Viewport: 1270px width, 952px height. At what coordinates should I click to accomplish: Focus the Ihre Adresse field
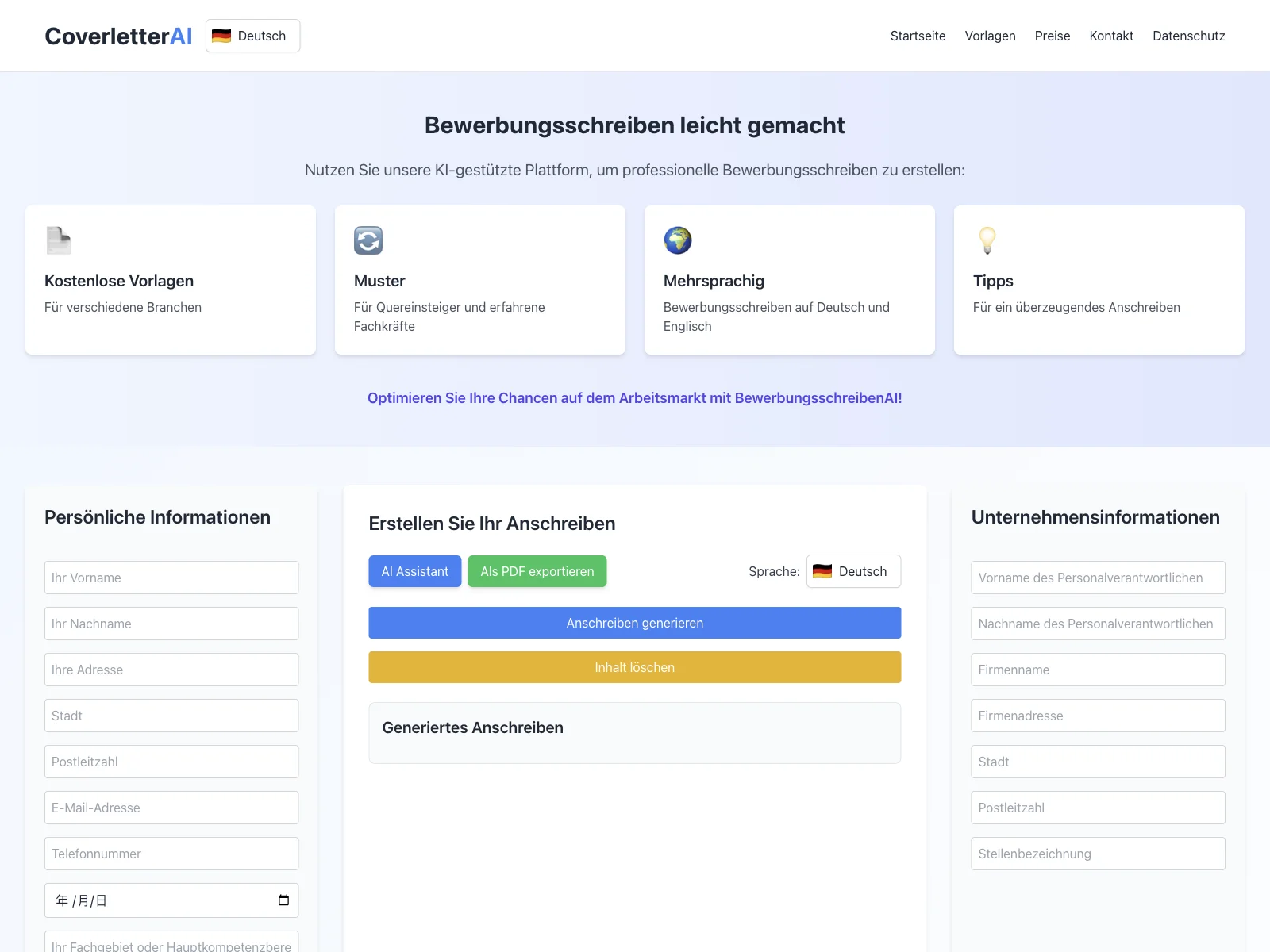coord(171,670)
